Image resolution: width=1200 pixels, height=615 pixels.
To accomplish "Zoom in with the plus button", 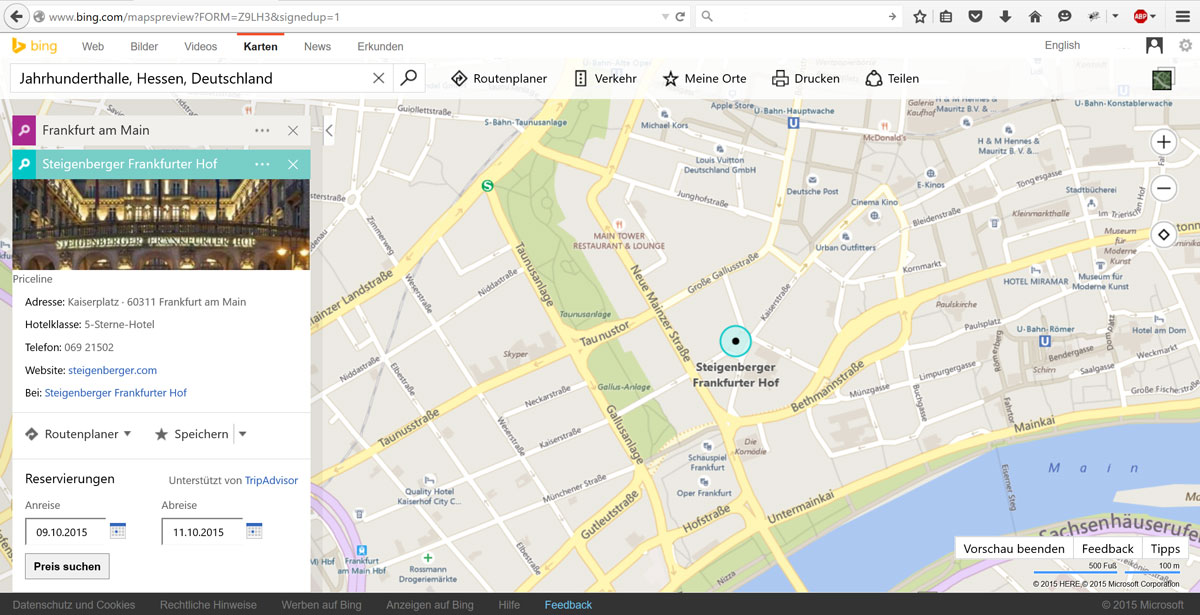I will (1163, 142).
